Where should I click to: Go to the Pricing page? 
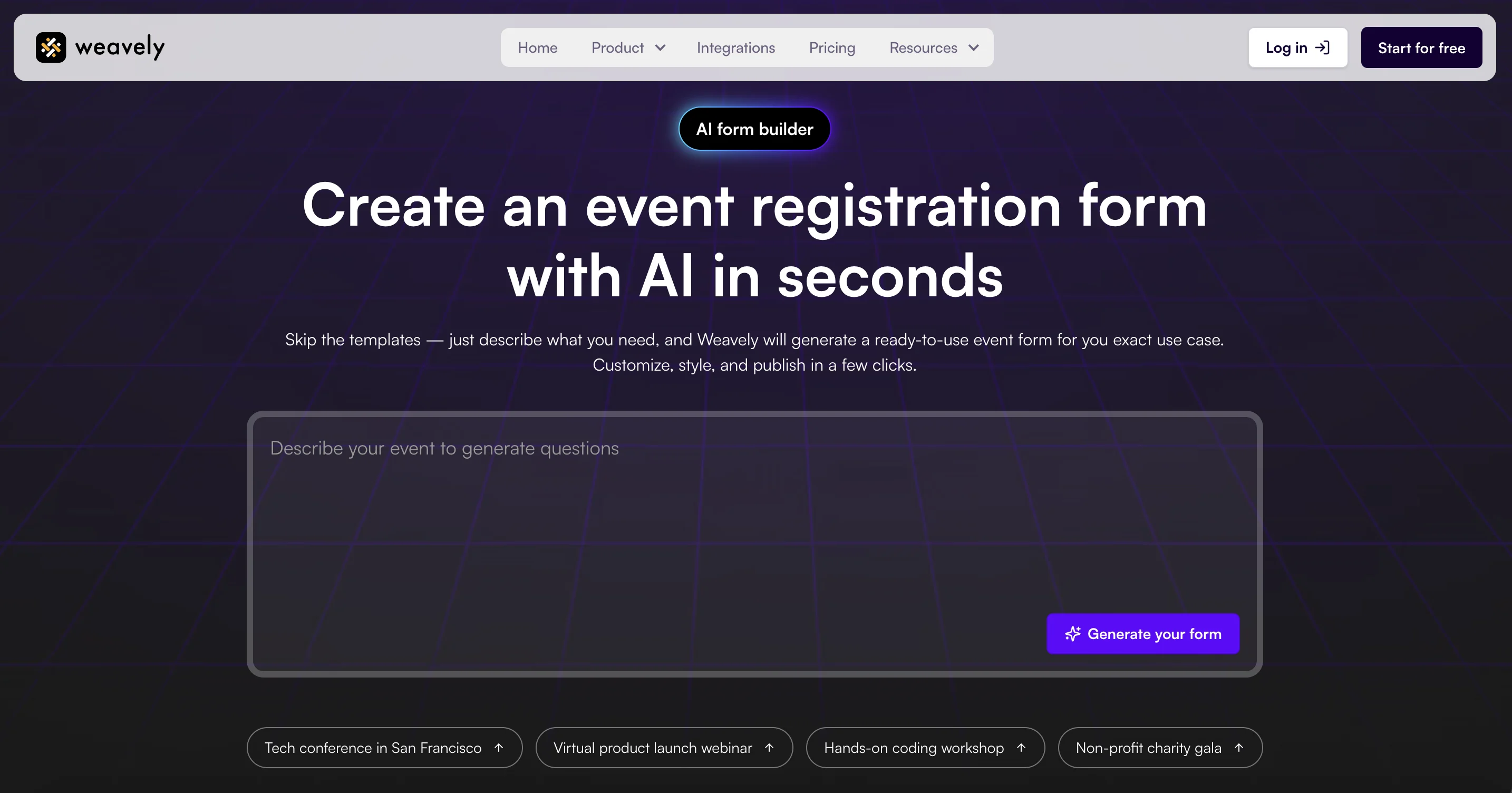(x=832, y=47)
